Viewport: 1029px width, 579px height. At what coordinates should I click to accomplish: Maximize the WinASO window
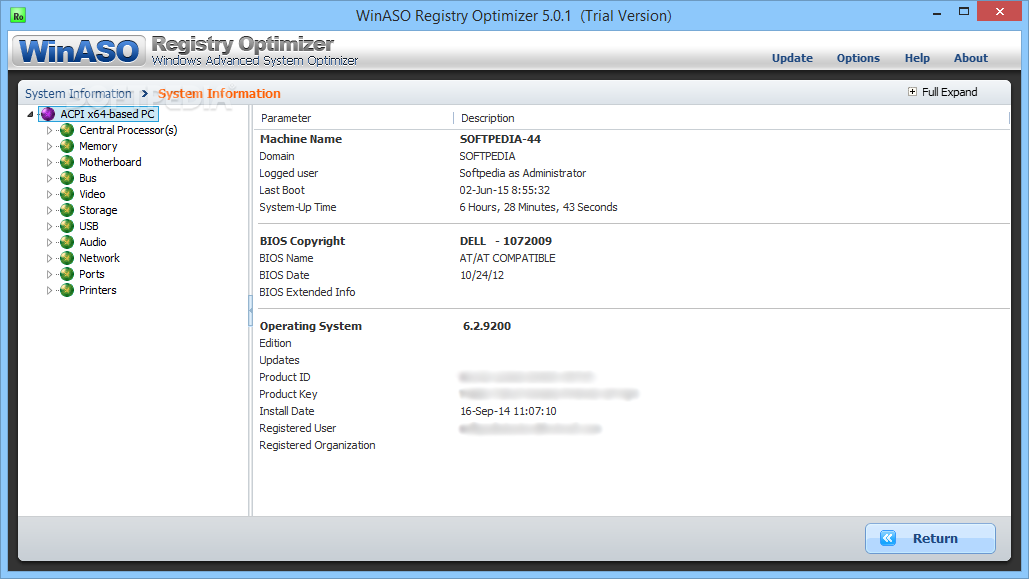[963, 12]
